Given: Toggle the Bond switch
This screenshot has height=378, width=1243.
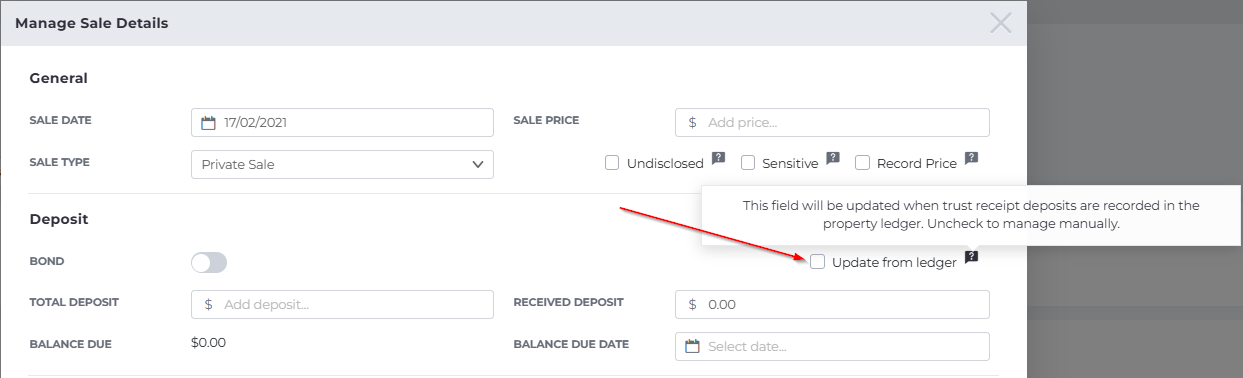Looking at the screenshot, I should click(x=209, y=262).
